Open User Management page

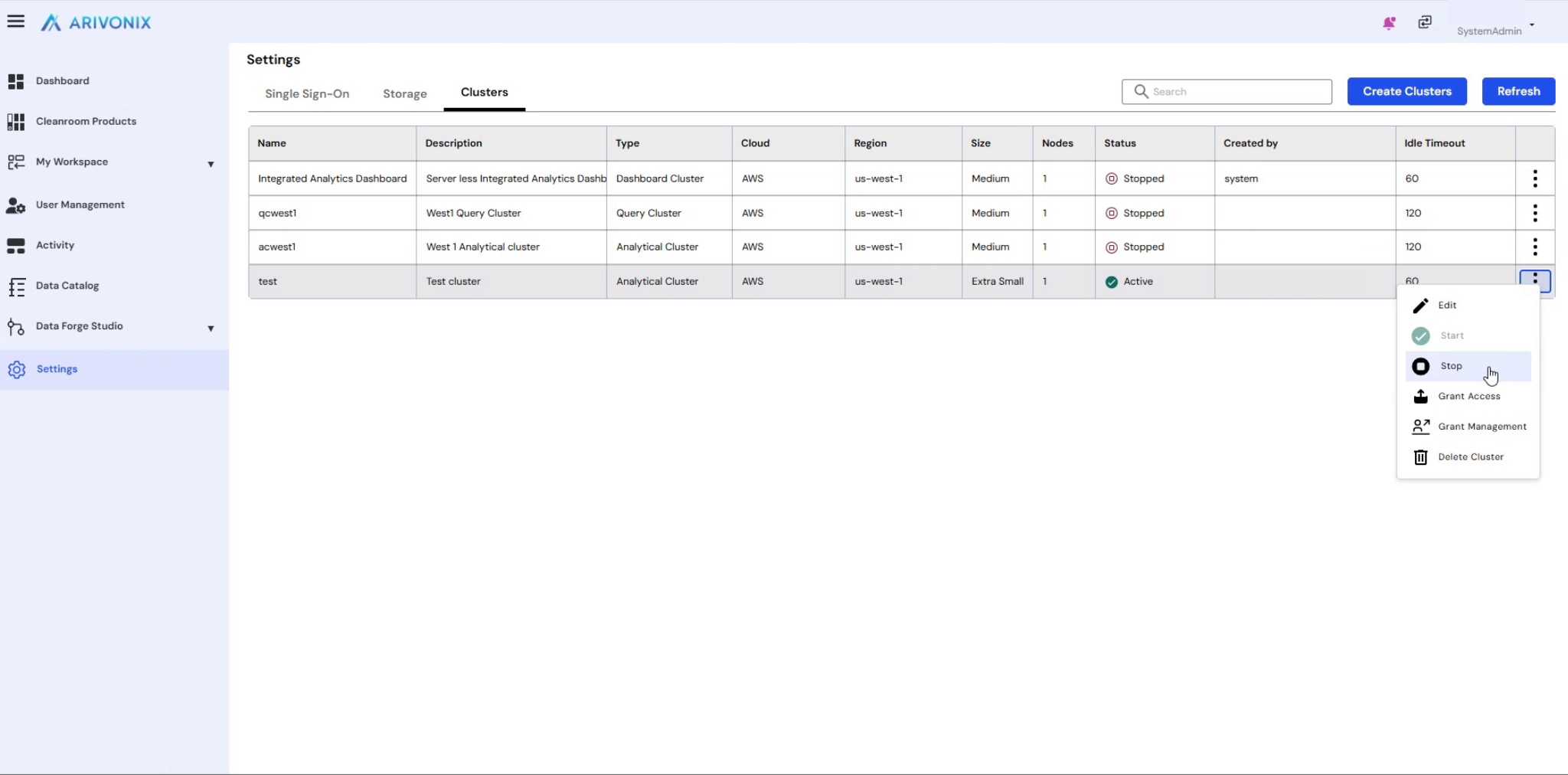click(x=80, y=205)
